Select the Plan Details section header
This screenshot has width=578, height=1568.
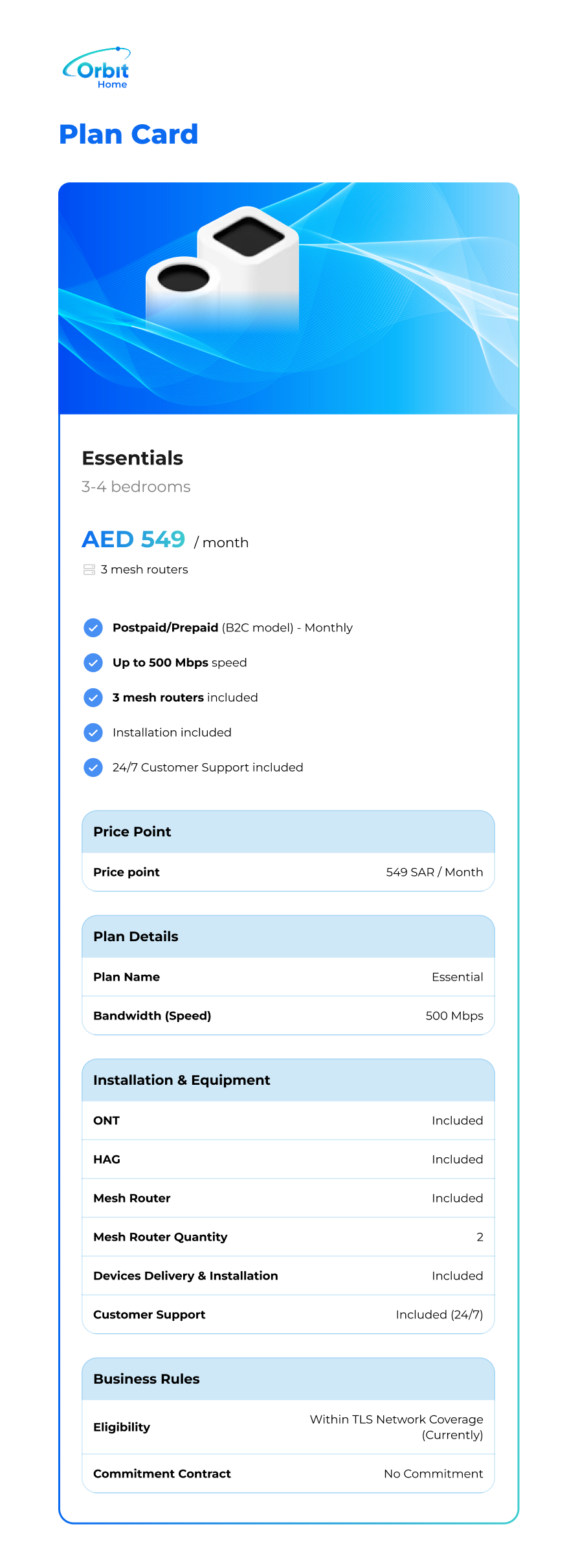point(288,937)
